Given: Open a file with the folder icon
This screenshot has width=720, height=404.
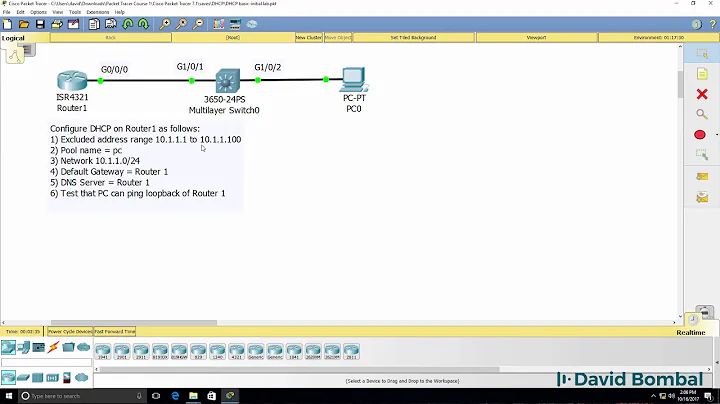Looking at the screenshot, I should pyautogui.click(x=24, y=24).
